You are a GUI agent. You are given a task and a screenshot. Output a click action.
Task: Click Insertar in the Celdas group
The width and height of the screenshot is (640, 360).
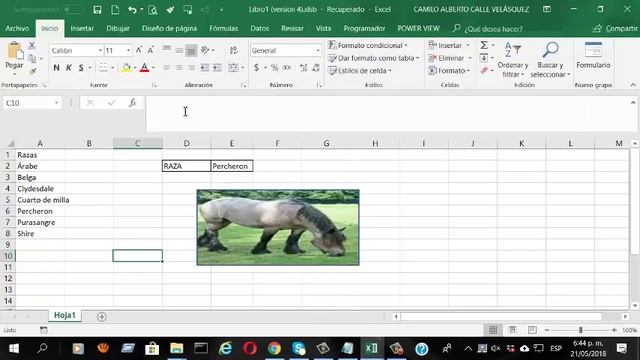tap(449, 45)
